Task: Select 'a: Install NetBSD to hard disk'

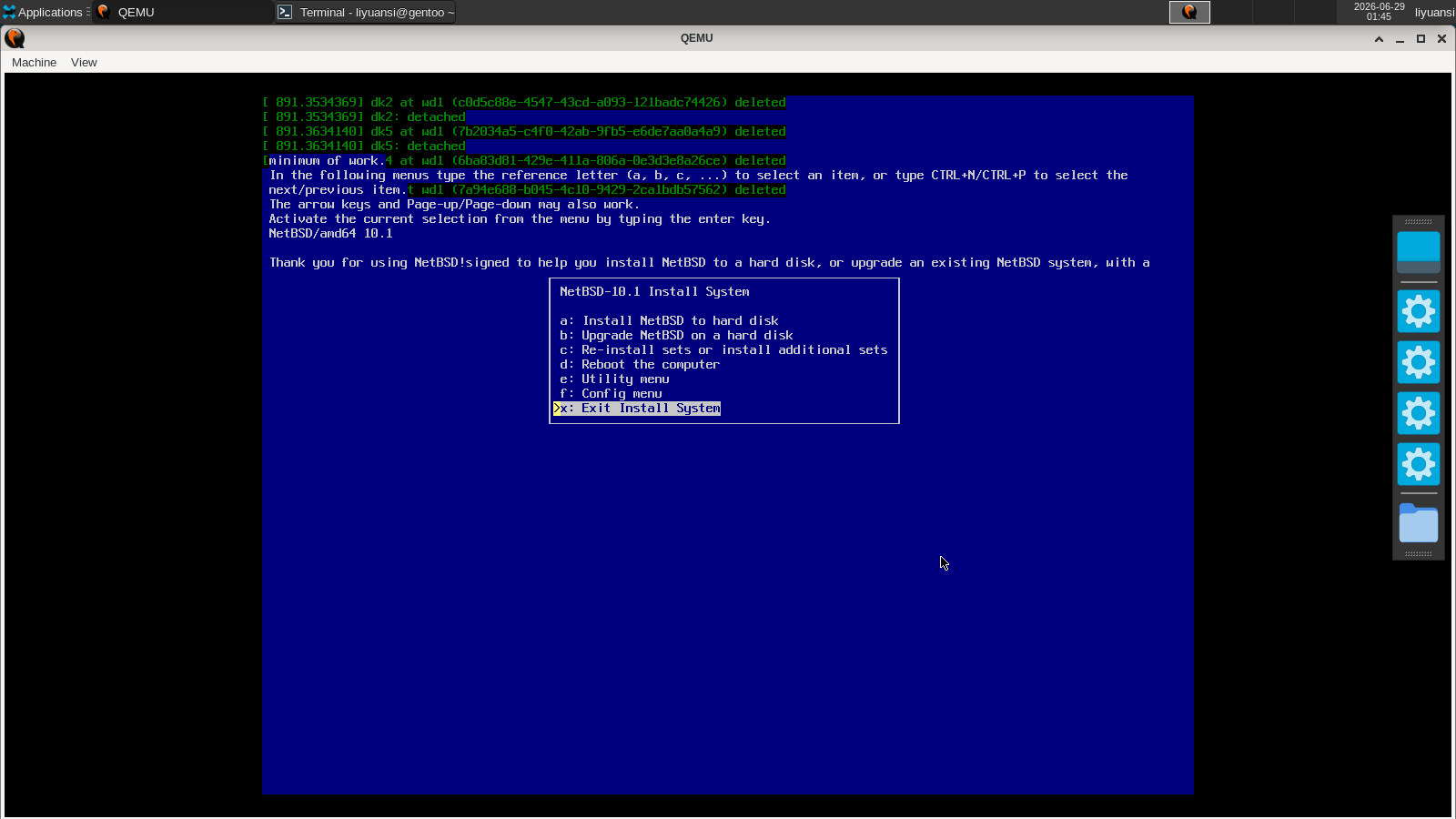Action: [669, 321]
